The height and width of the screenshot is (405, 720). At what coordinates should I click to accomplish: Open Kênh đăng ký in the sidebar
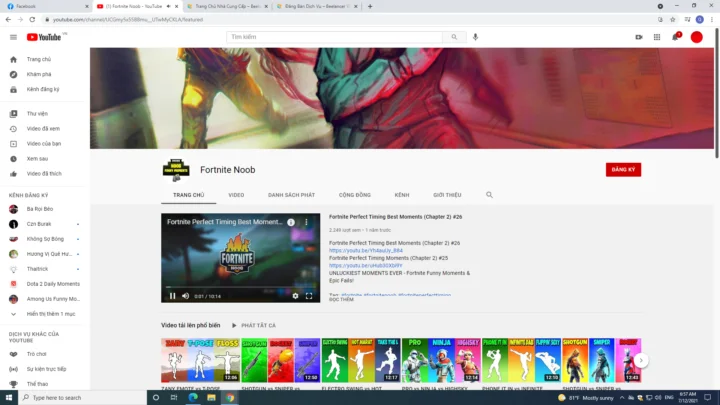point(45,90)
